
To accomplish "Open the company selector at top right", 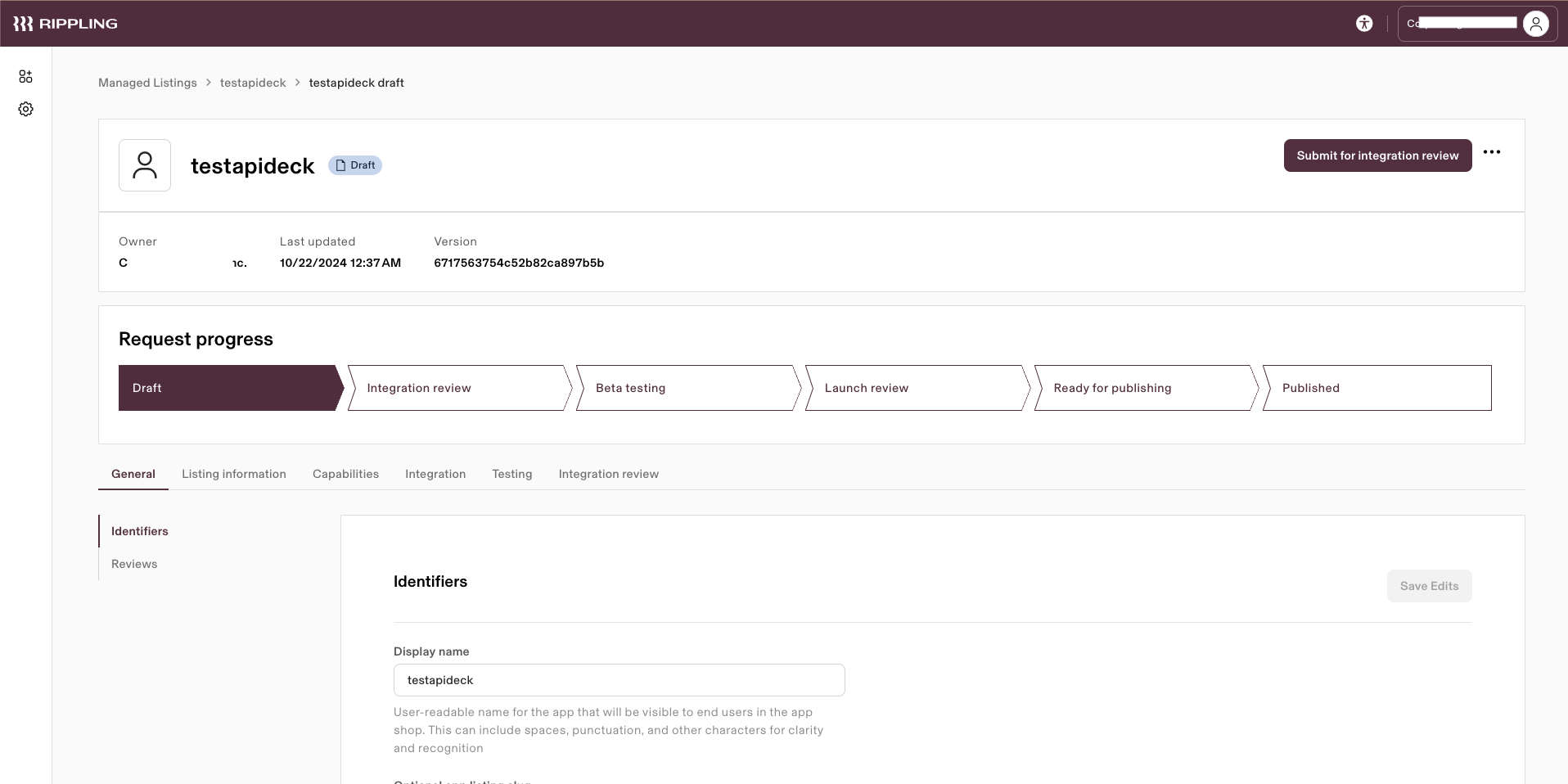I will tap(1465, 23).
